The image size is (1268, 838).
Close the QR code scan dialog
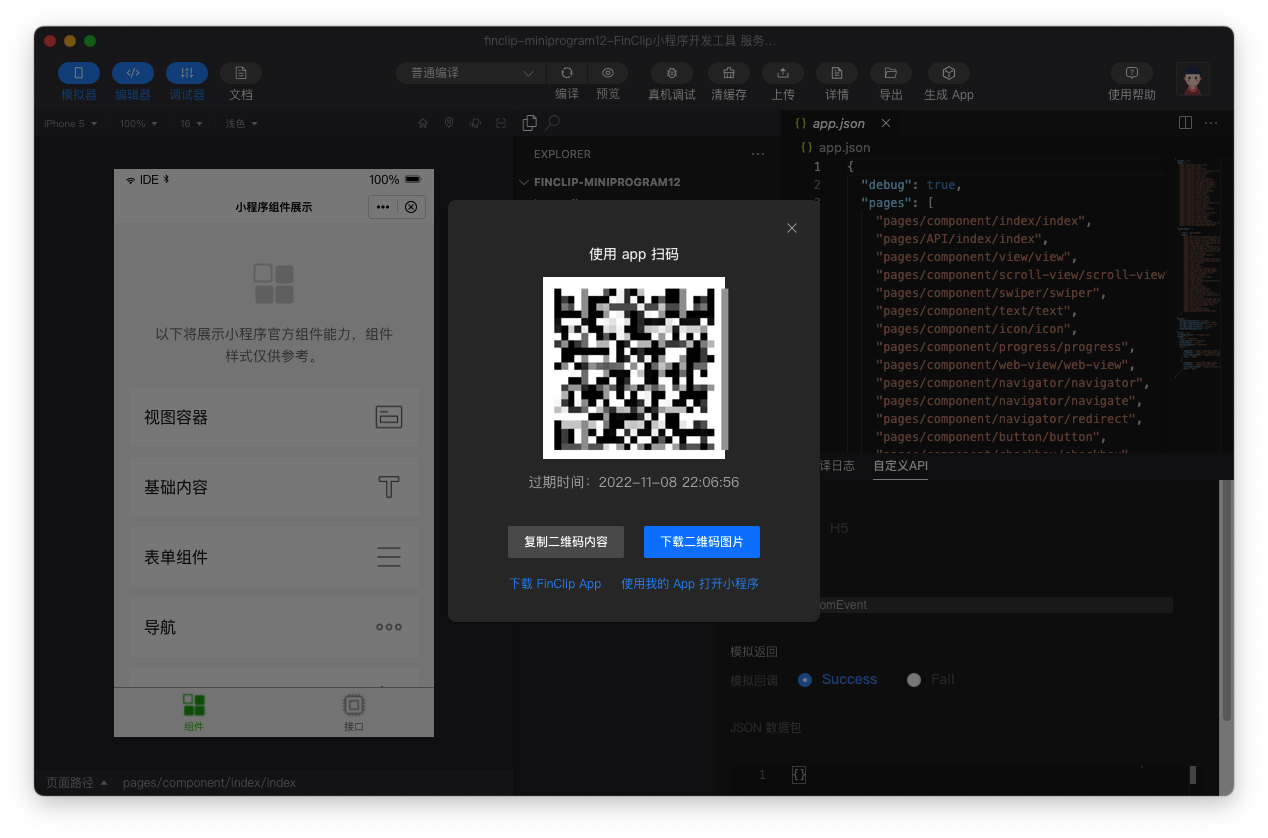792,228
